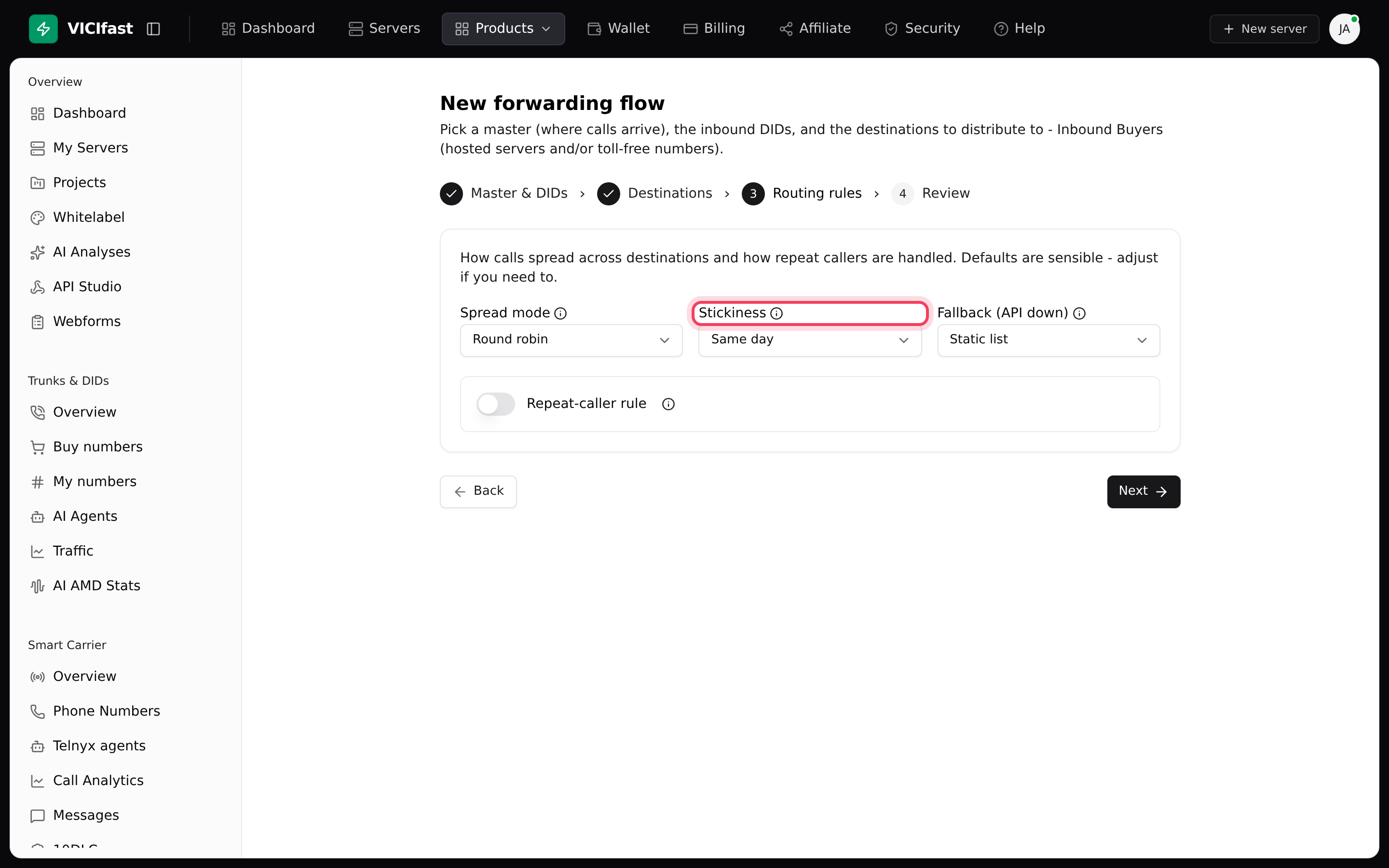1389x868 pixels.
Task: Open the Spread mode Round robin dropdown
Action: (x=571, y=340)
